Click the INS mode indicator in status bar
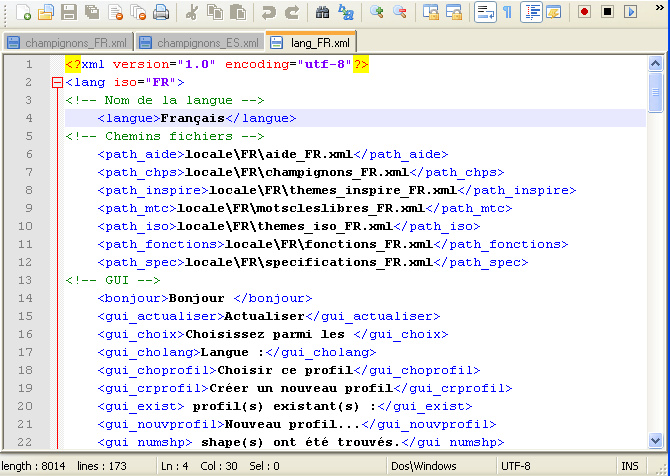This screenshot has width=670, height=476. pos(629,466)
